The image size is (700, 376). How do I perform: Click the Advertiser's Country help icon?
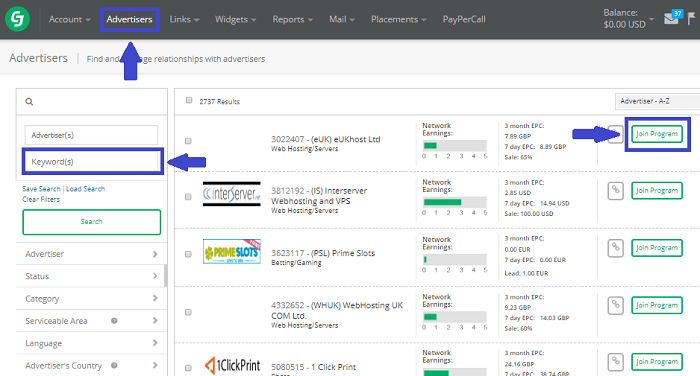[x=114, y=365]
